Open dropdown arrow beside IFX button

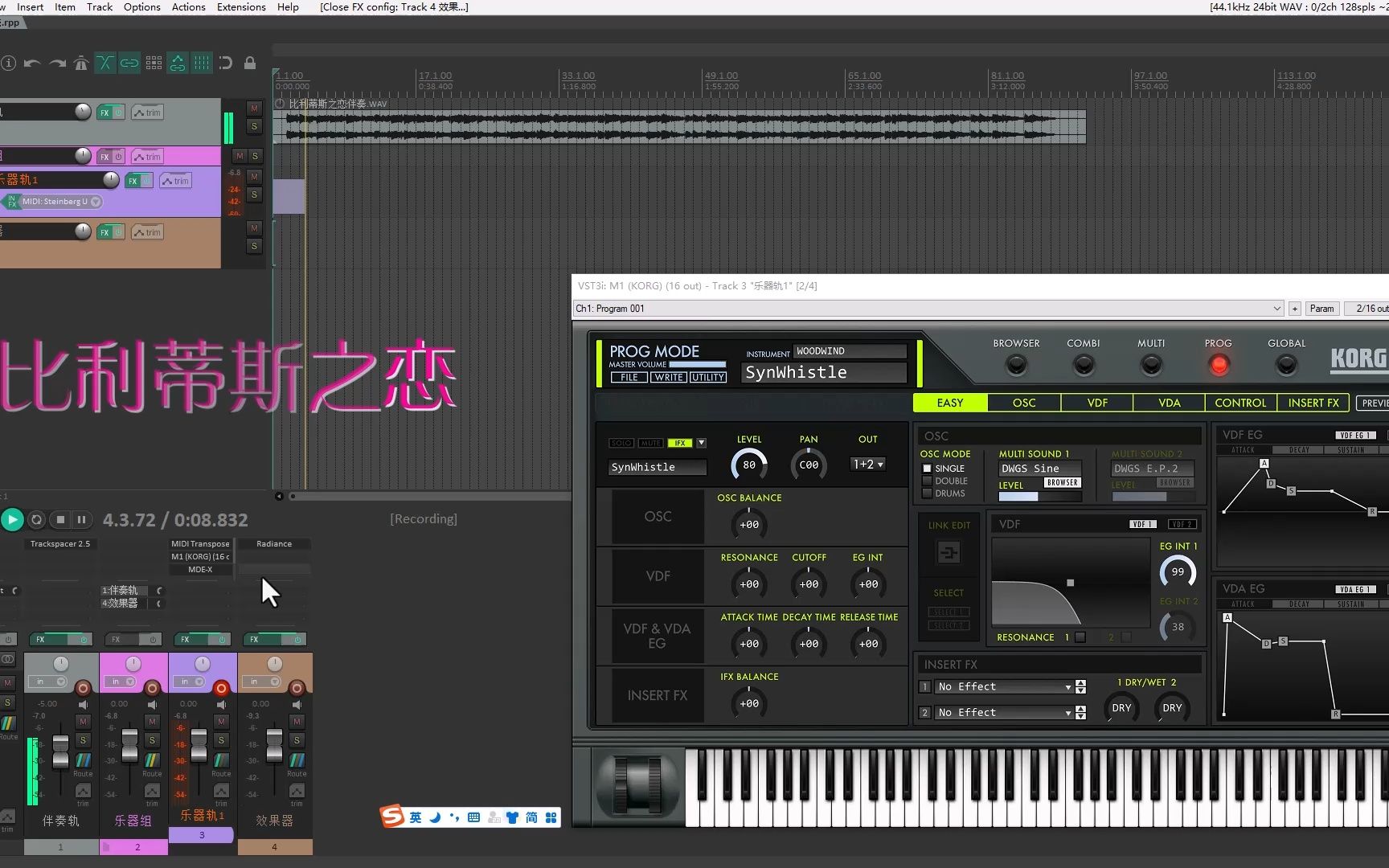tap(701, 443)
